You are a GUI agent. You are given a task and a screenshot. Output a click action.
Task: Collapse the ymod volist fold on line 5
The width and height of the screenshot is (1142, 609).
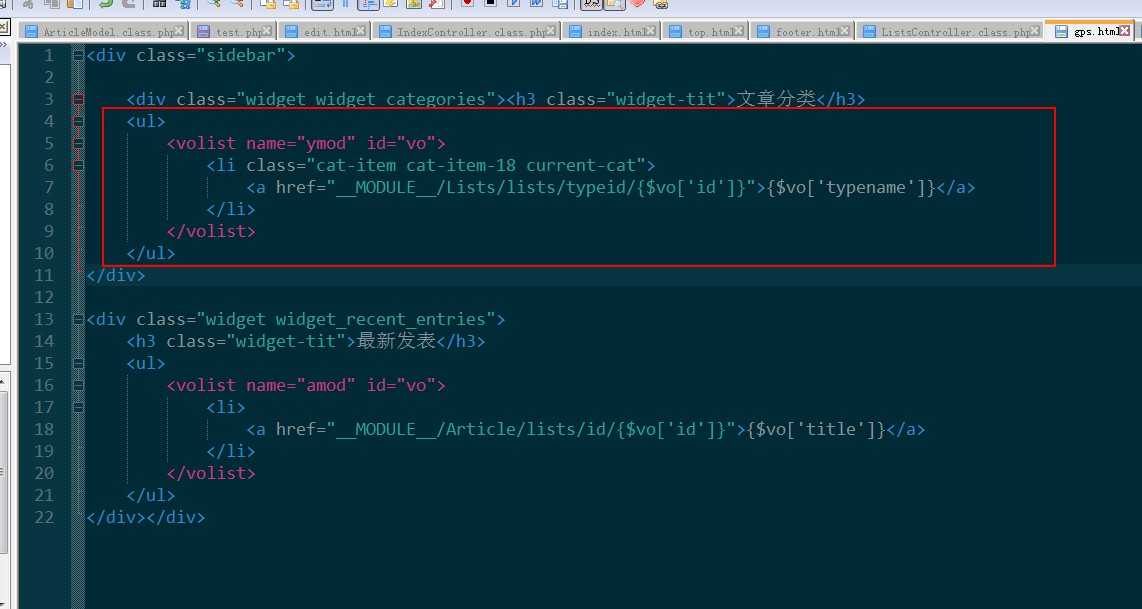click(78, 144)
